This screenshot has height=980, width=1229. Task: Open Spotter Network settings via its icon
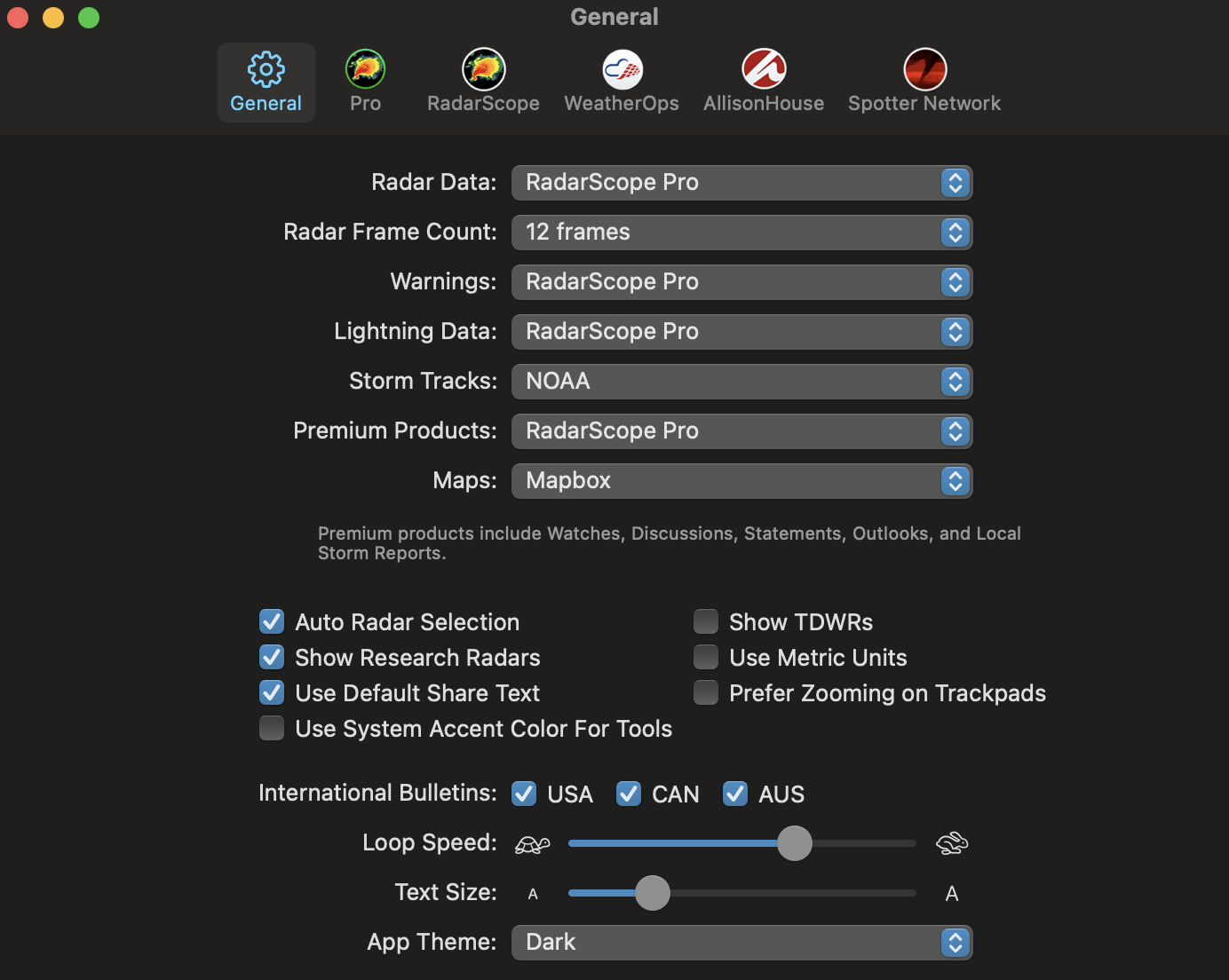(924, 68)
